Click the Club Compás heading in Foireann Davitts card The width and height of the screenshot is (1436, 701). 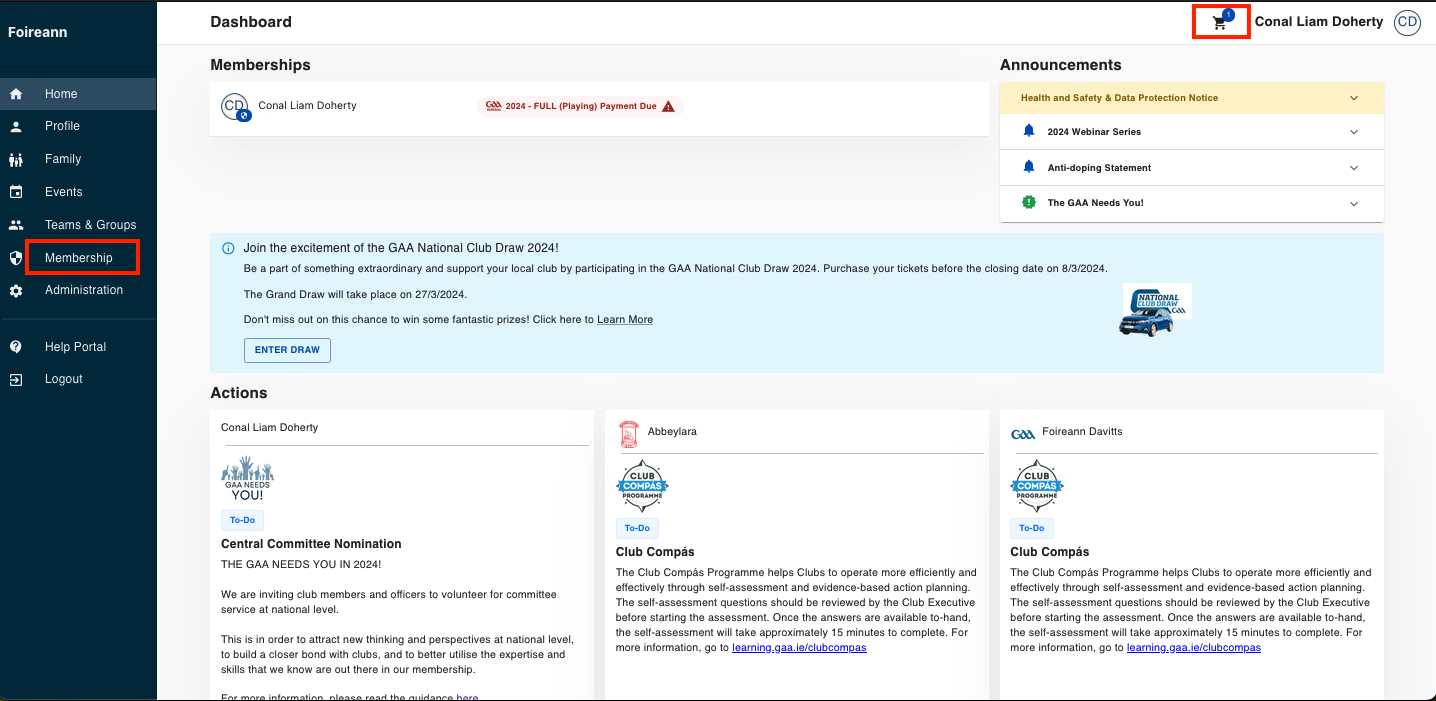[x=1050, y=552]
